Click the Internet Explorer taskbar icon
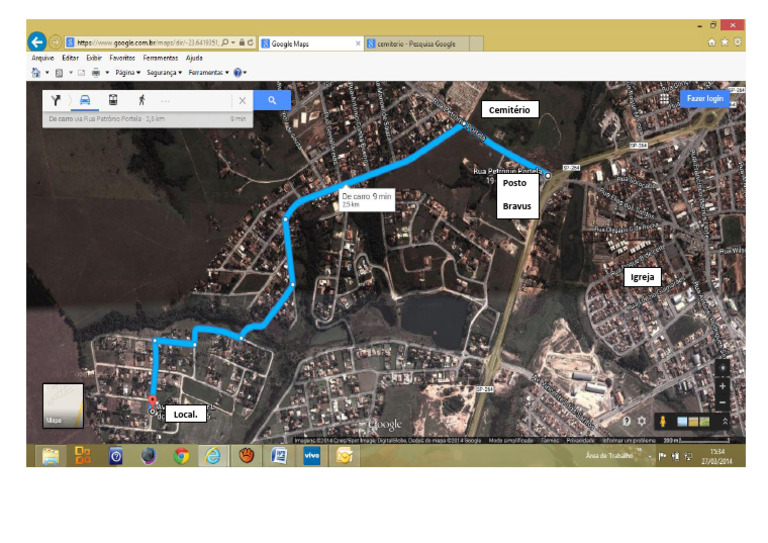 [213, 456]
